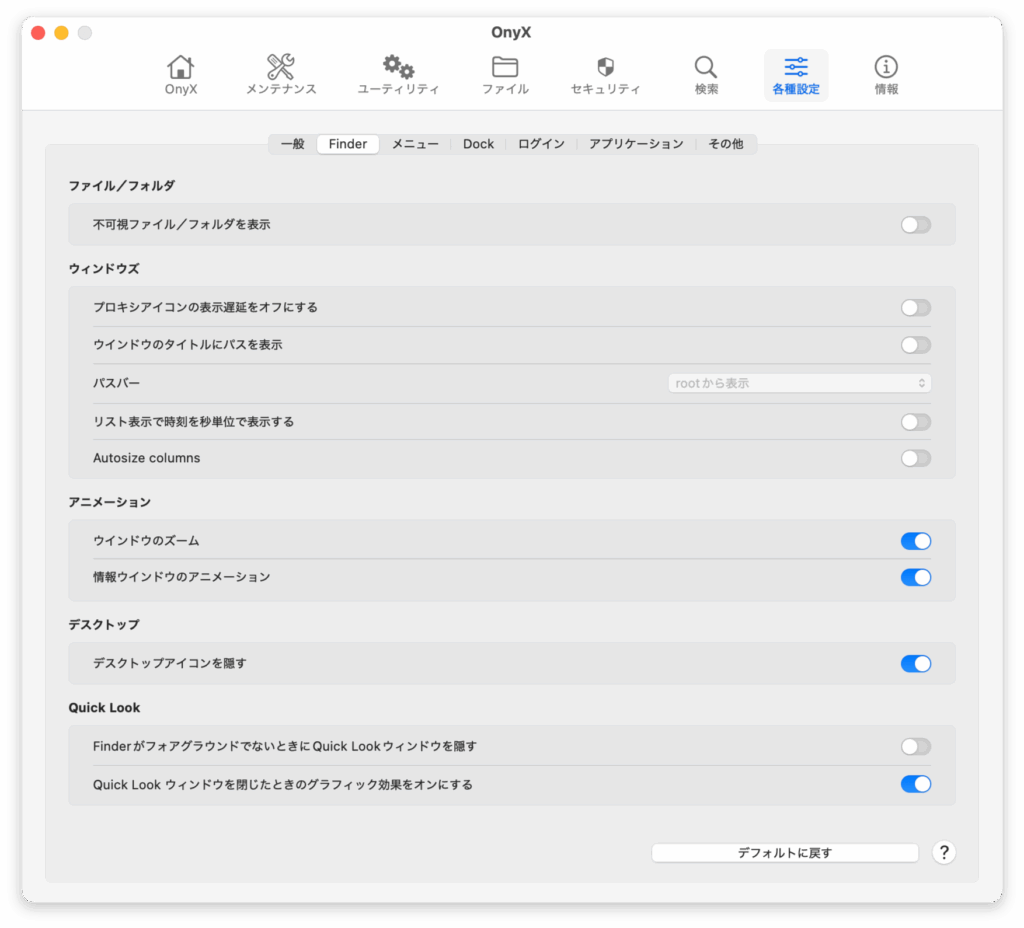
Task: Enable ウインドウのタイトルにパスを表示 toggle
Action: coord(915,345)
